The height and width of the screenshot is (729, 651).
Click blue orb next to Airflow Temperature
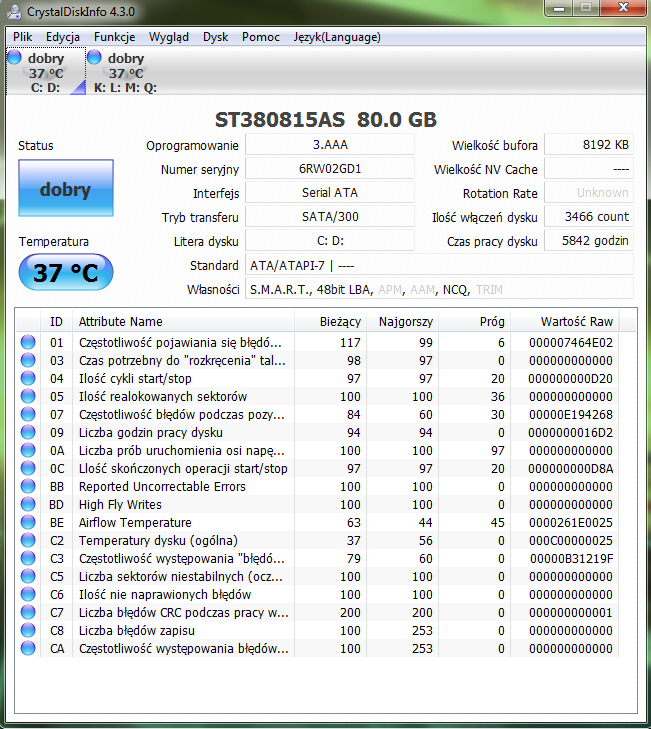(28, 522)
